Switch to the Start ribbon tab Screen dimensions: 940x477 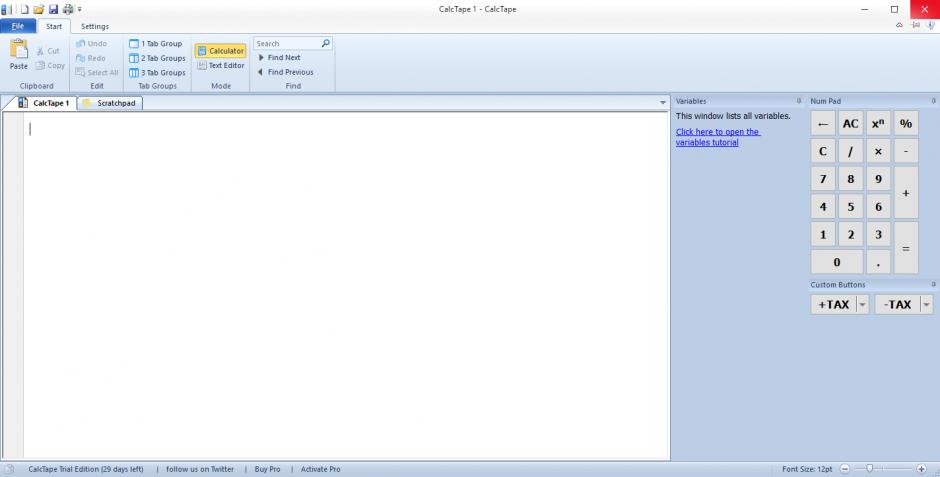coord(54,26)
